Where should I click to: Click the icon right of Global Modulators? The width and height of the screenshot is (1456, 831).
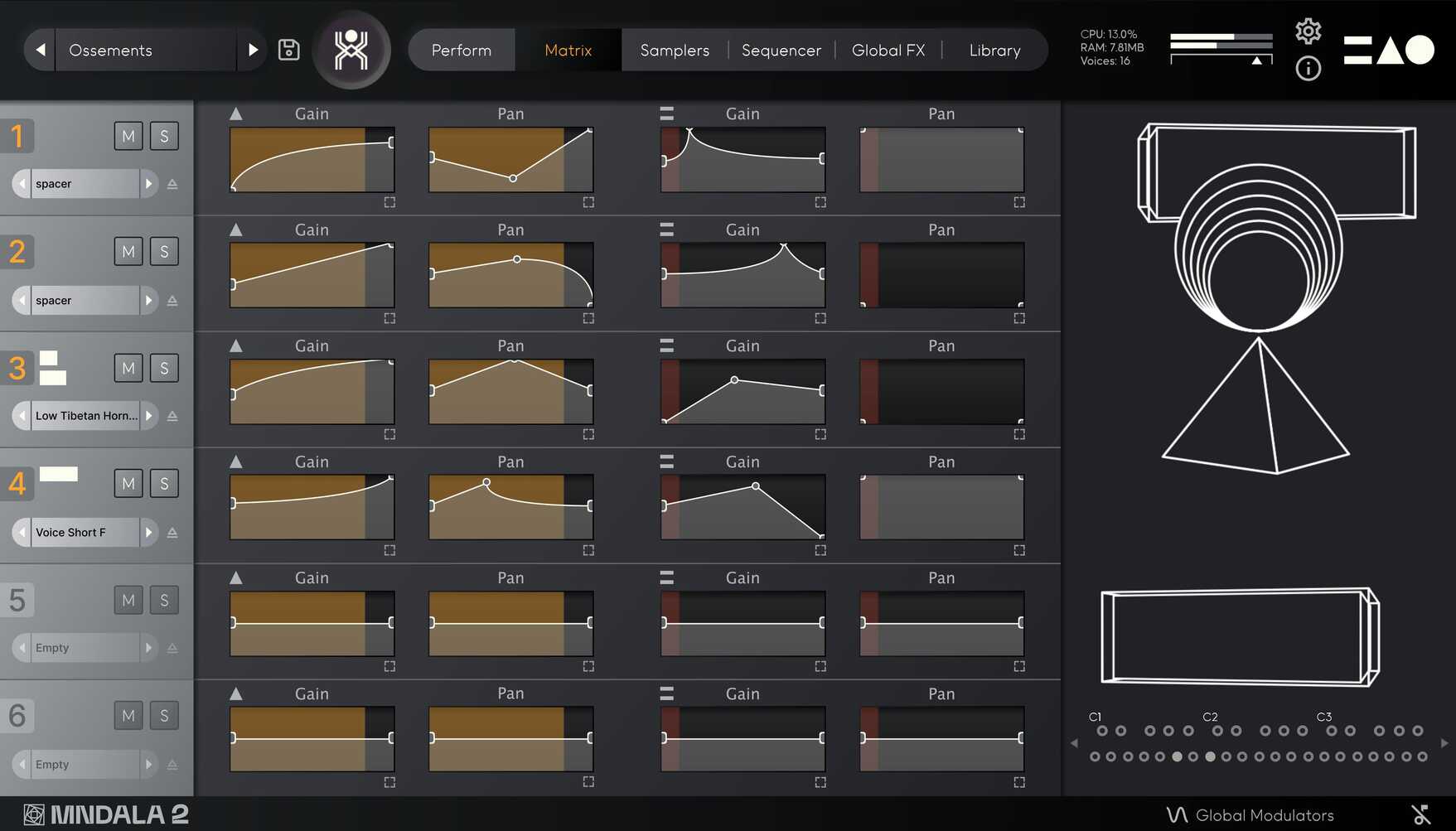click(1420, 814)
